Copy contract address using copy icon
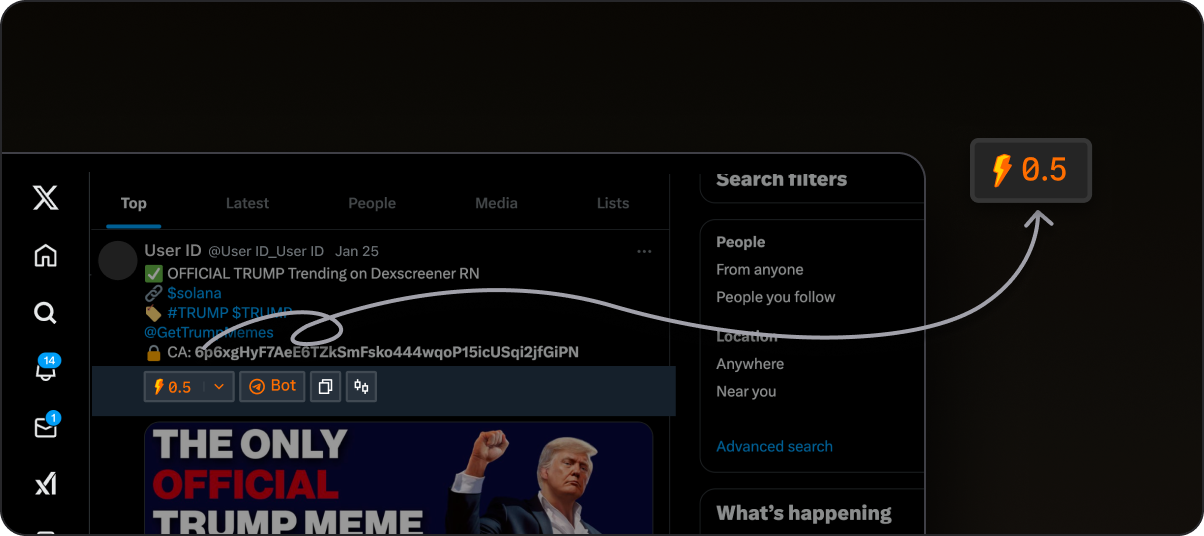 [325, 386]
